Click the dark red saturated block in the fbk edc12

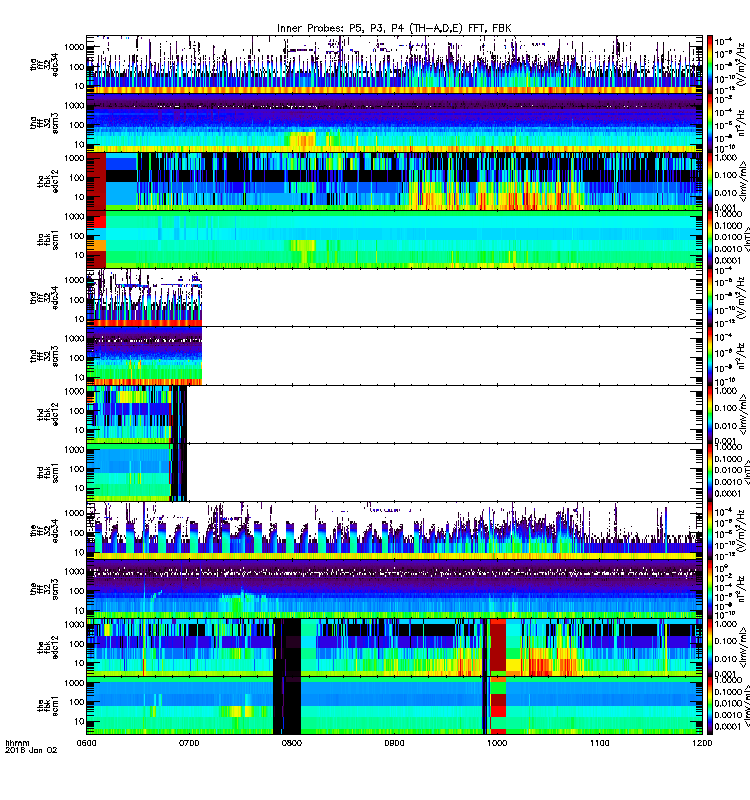(498, 646)
